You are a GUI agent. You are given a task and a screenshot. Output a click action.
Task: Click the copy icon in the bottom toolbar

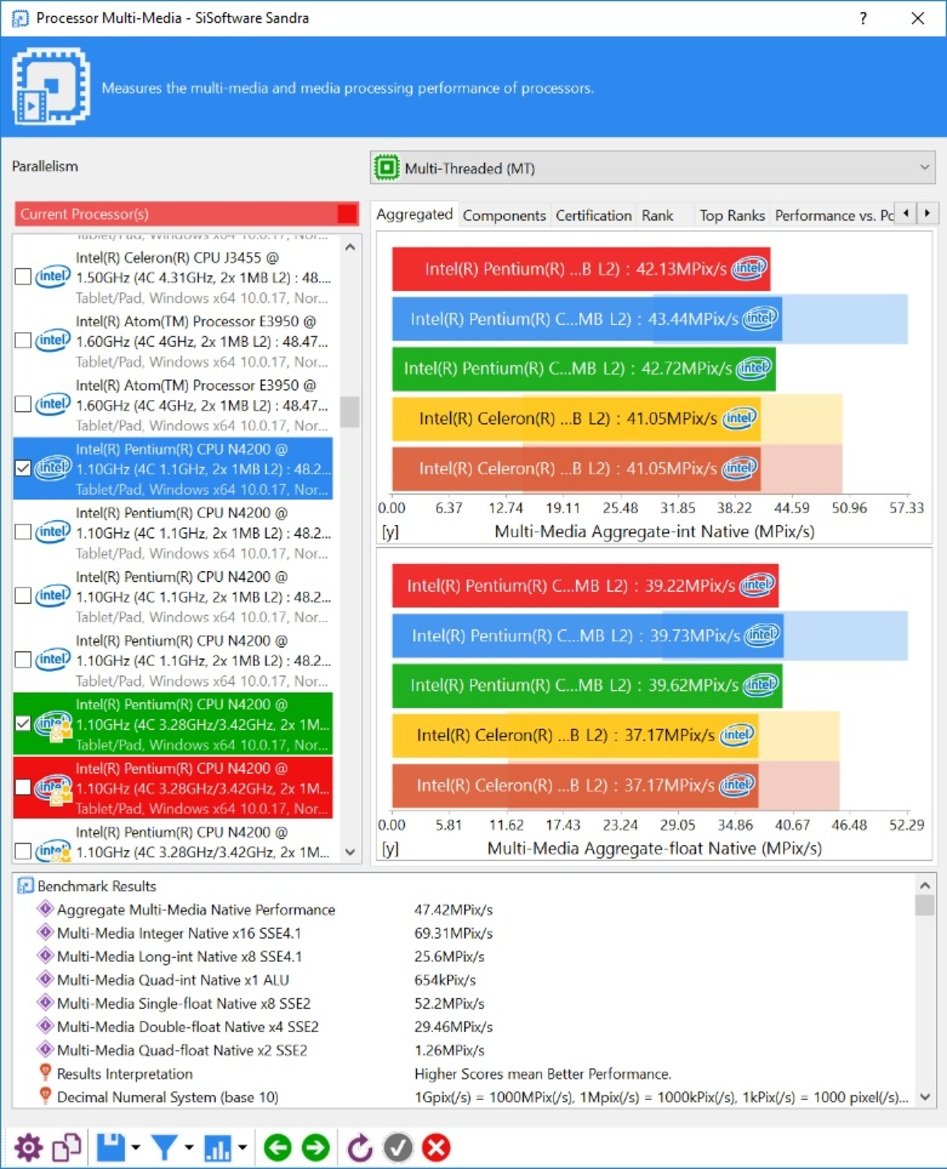[66, 1147]
